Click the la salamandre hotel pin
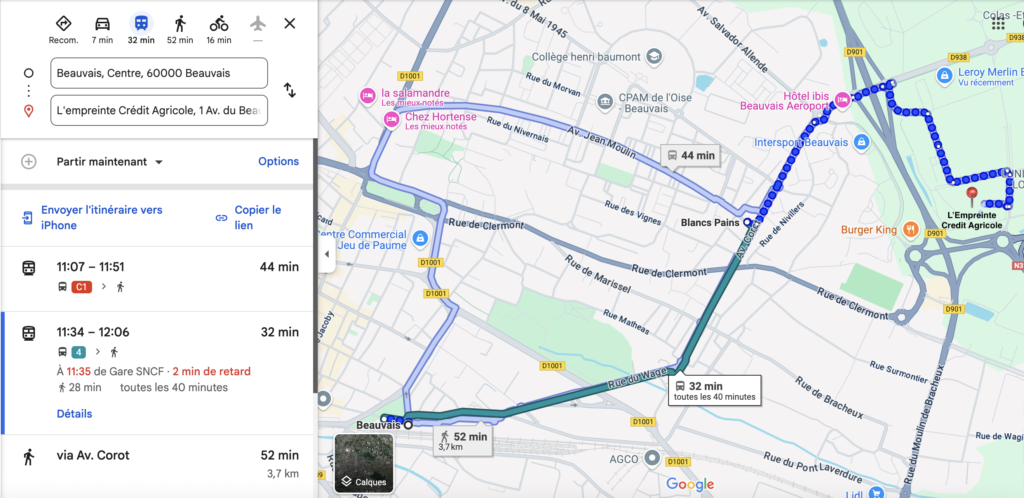This screenshot has width=1024, height=498. pos(367,96)
